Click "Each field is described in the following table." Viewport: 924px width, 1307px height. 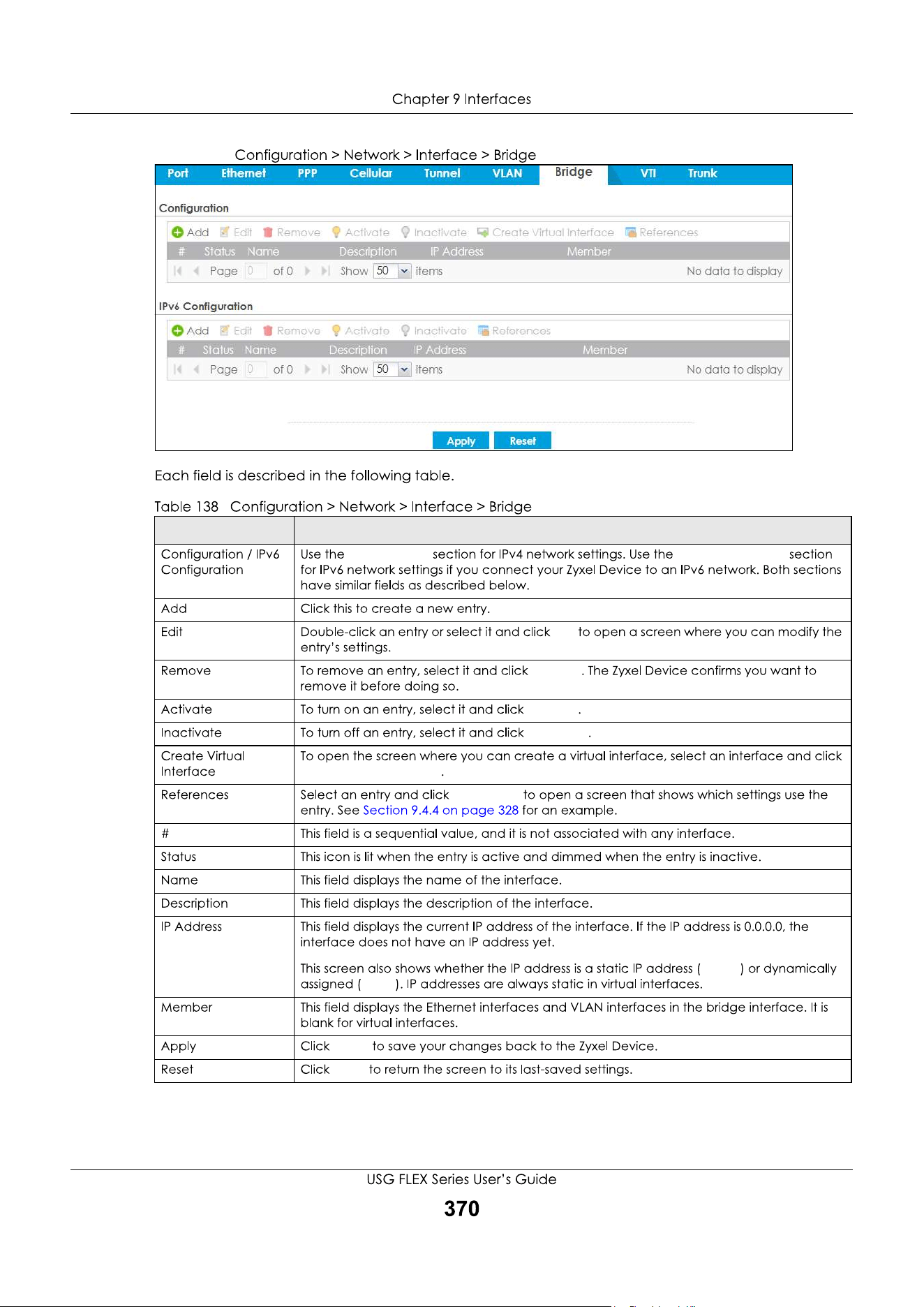tap(304, 476)
